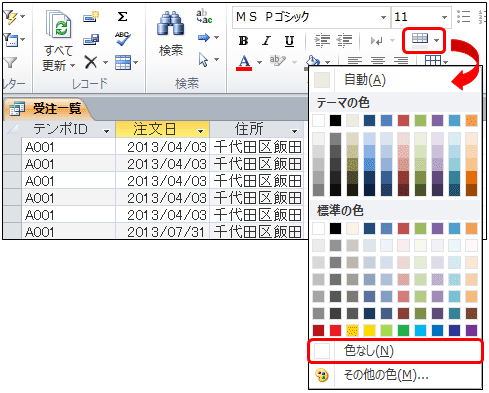Choose 自動(A) automatic color
The width and height of the screenshot is (489, 393).
click(x=395, y=80)
